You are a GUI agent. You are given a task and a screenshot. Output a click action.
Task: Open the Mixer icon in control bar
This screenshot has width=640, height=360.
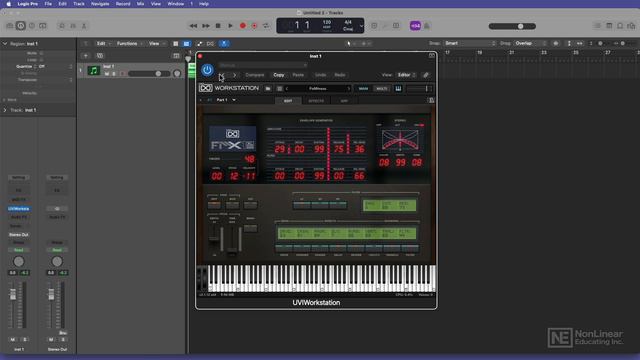click(73, 26)
